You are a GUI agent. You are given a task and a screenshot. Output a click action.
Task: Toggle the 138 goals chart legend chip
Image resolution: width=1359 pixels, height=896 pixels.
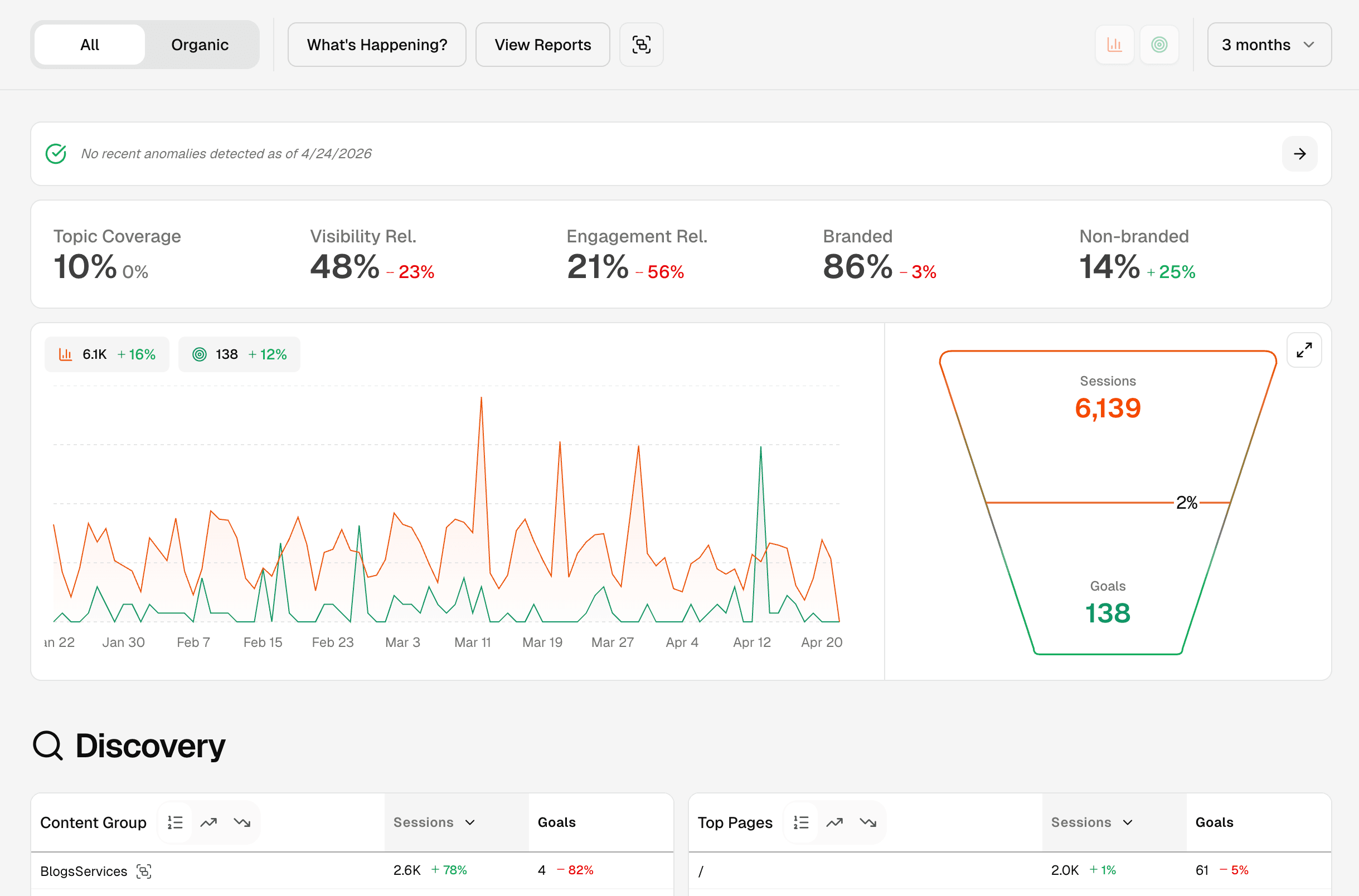coord(239,354)
